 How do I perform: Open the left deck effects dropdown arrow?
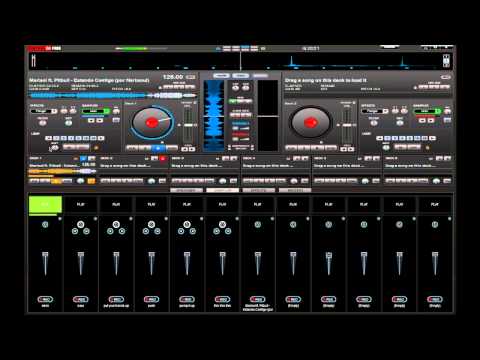54,111
